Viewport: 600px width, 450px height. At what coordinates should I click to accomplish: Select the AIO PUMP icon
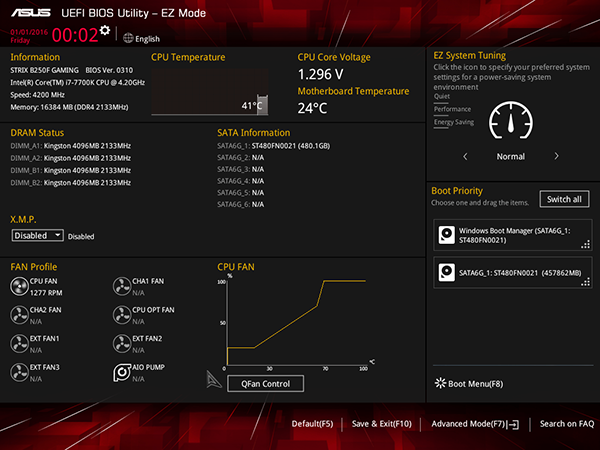point(122,372)
